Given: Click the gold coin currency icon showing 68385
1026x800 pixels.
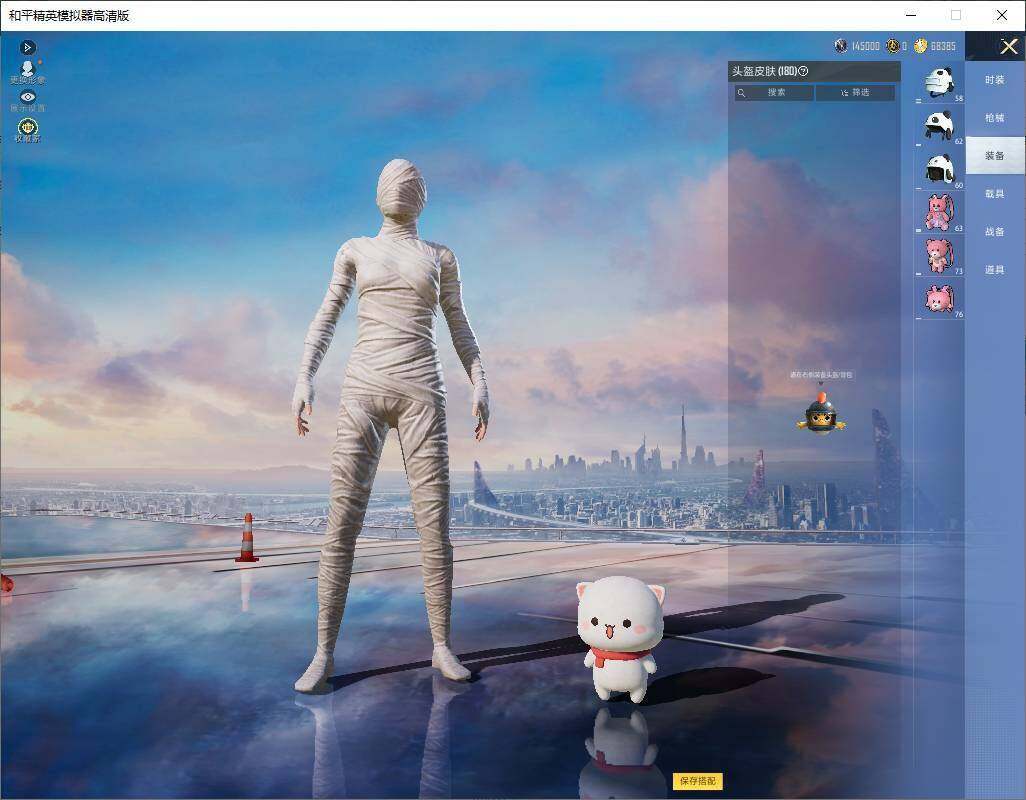Looking at the screenshot, I should [x=921, y=46].
